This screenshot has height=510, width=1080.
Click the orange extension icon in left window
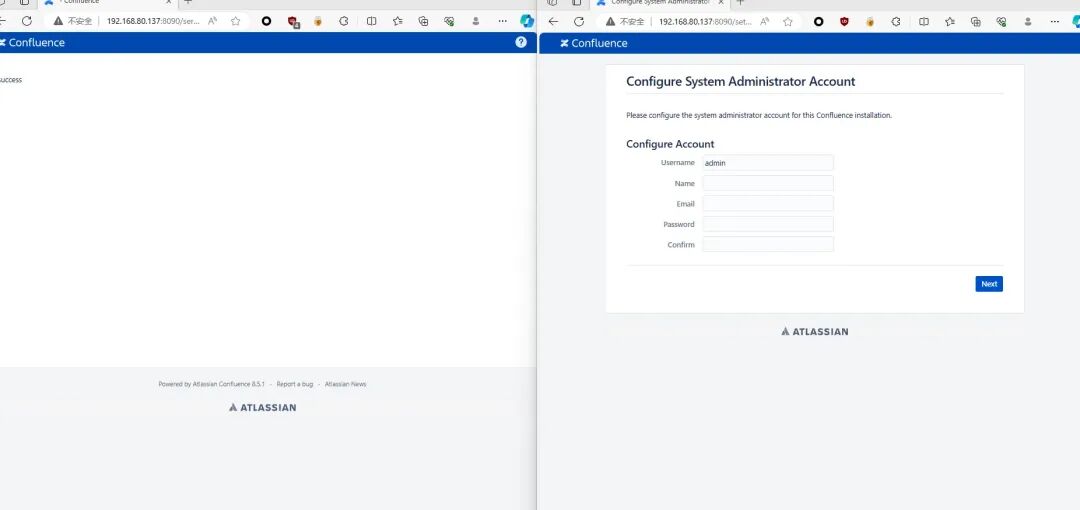tap(318, 21)
